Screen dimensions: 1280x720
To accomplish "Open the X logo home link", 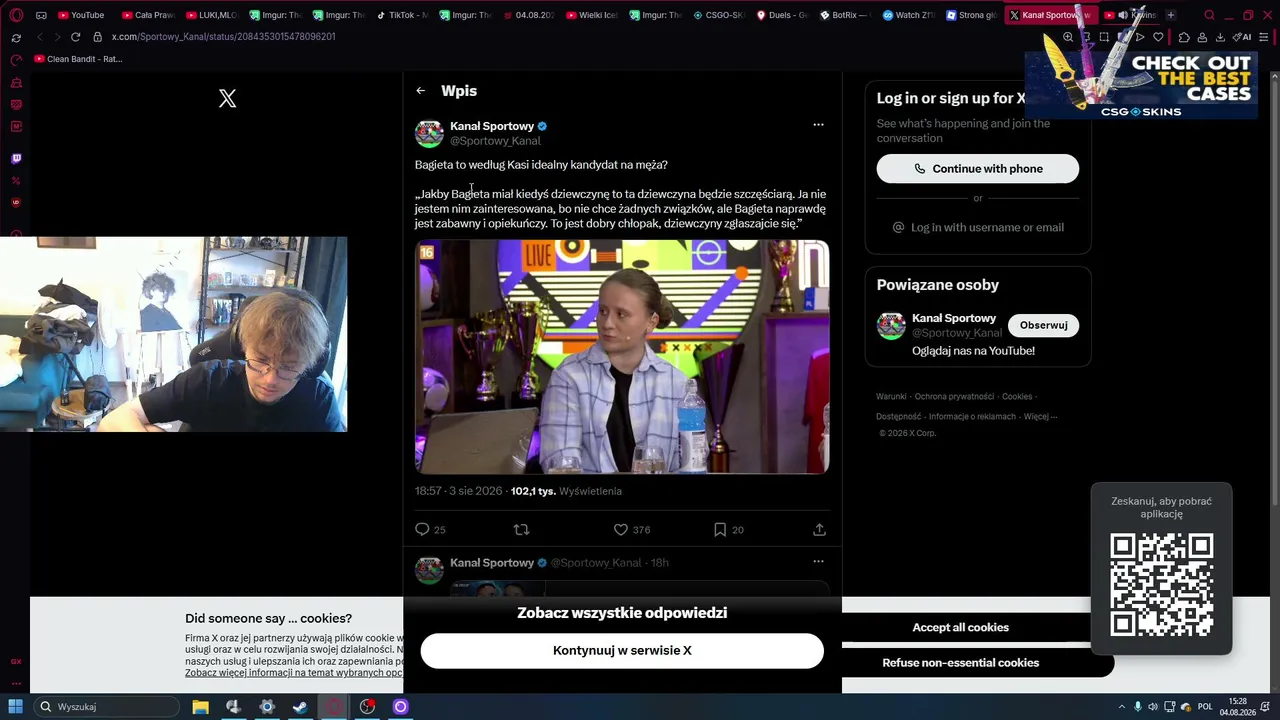I will (228, 98).
